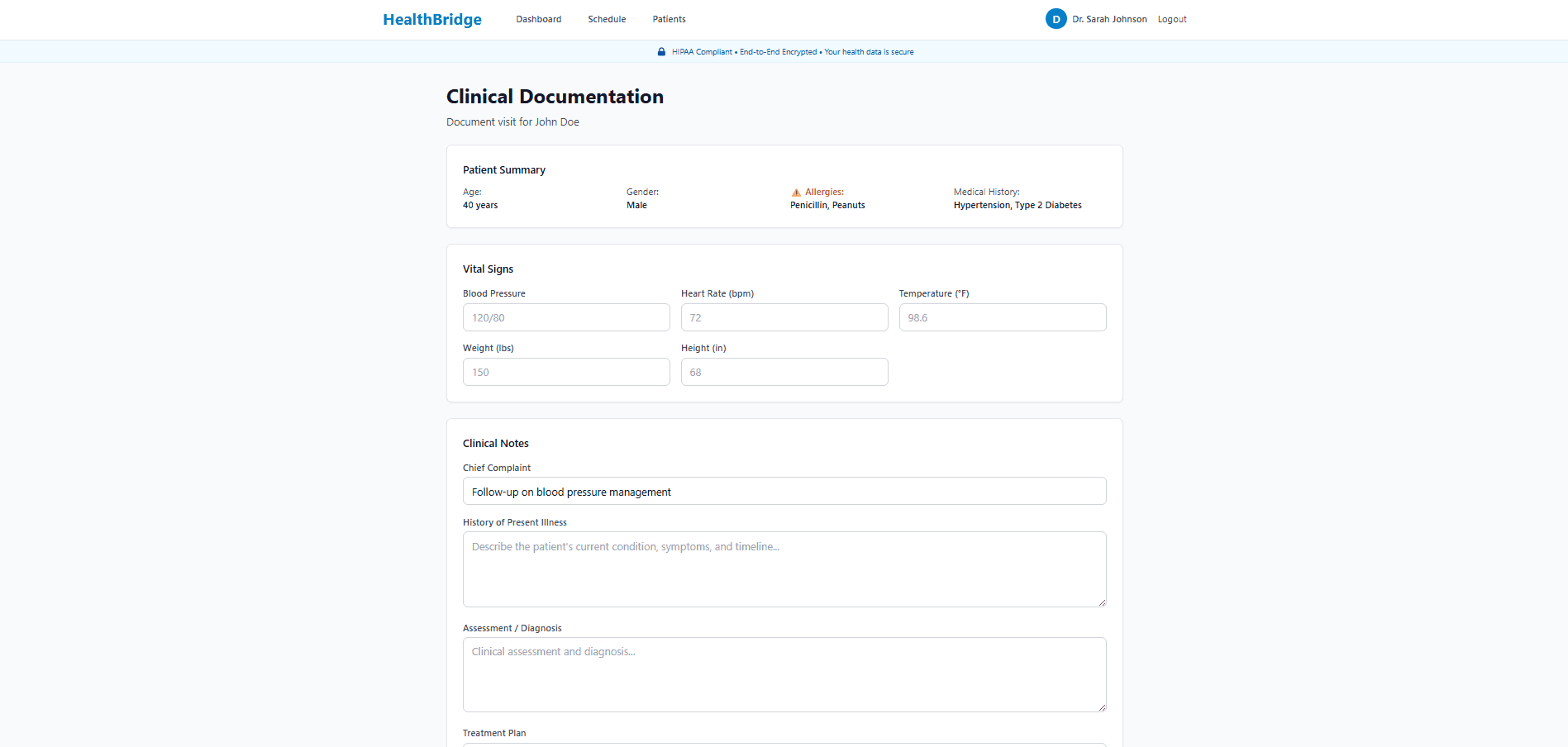Select the Heart Rate field
Screen dimensions: 1568x747
click(x=784, y=317)
